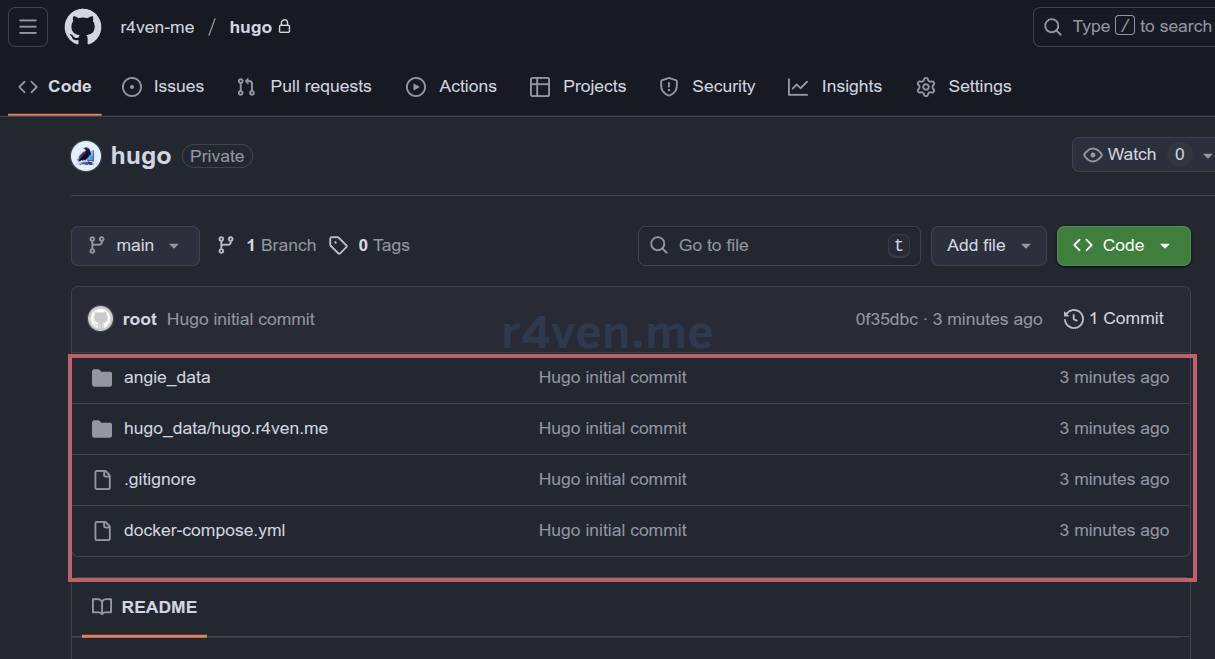The height and width of the screenshot is (659, 1215).
Task: Open the angie_data folder
Action: click(x=167, y=378)
